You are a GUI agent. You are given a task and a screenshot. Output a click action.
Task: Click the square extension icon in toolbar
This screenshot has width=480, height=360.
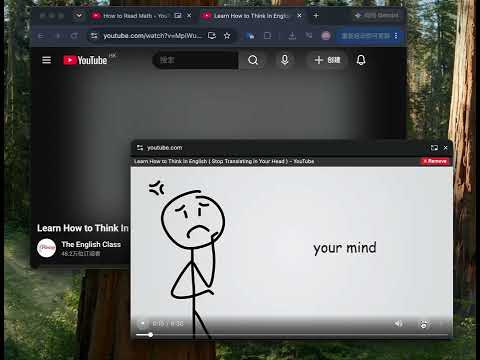[267, 36]
